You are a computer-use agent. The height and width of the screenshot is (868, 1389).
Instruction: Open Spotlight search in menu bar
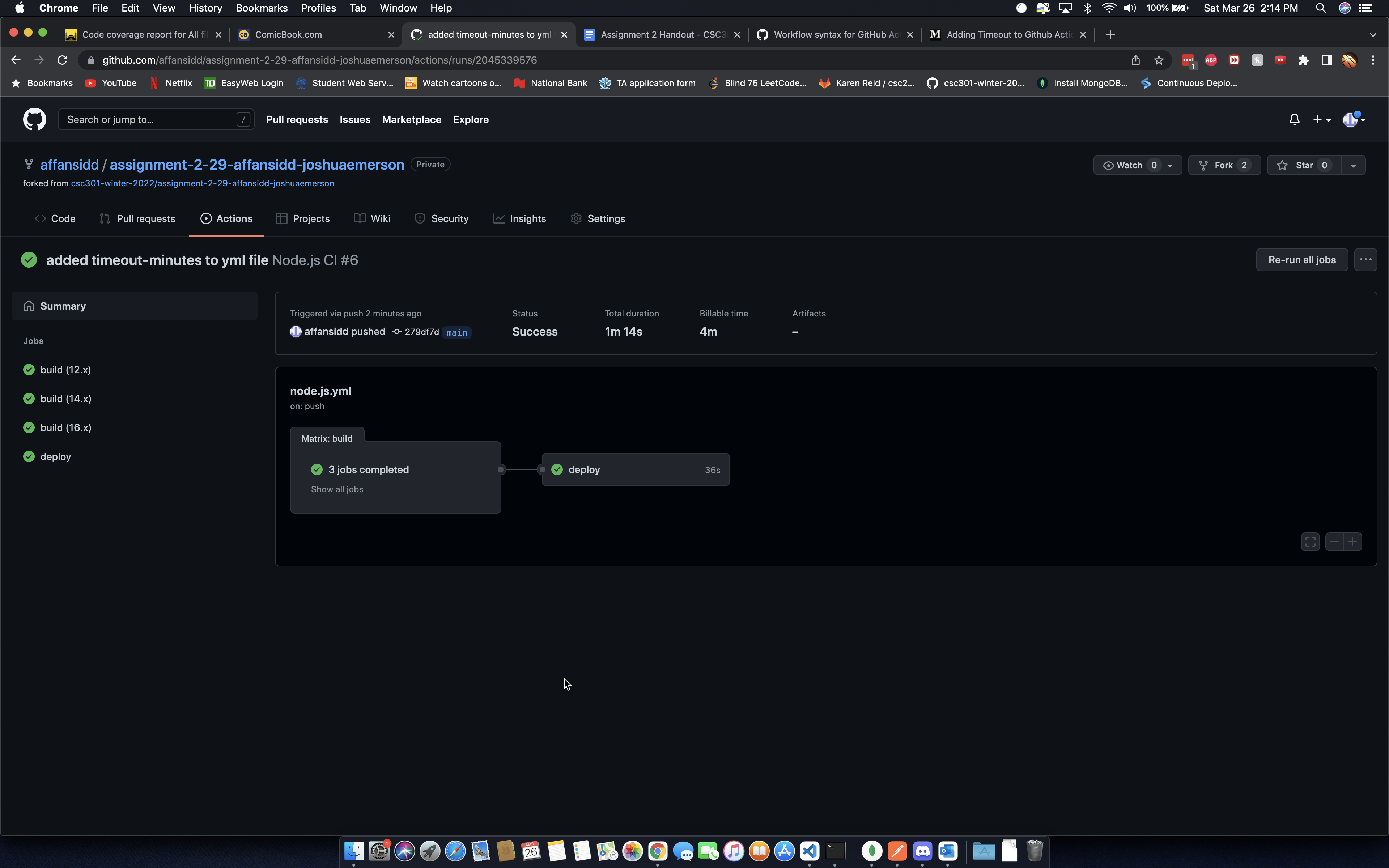1321,8
